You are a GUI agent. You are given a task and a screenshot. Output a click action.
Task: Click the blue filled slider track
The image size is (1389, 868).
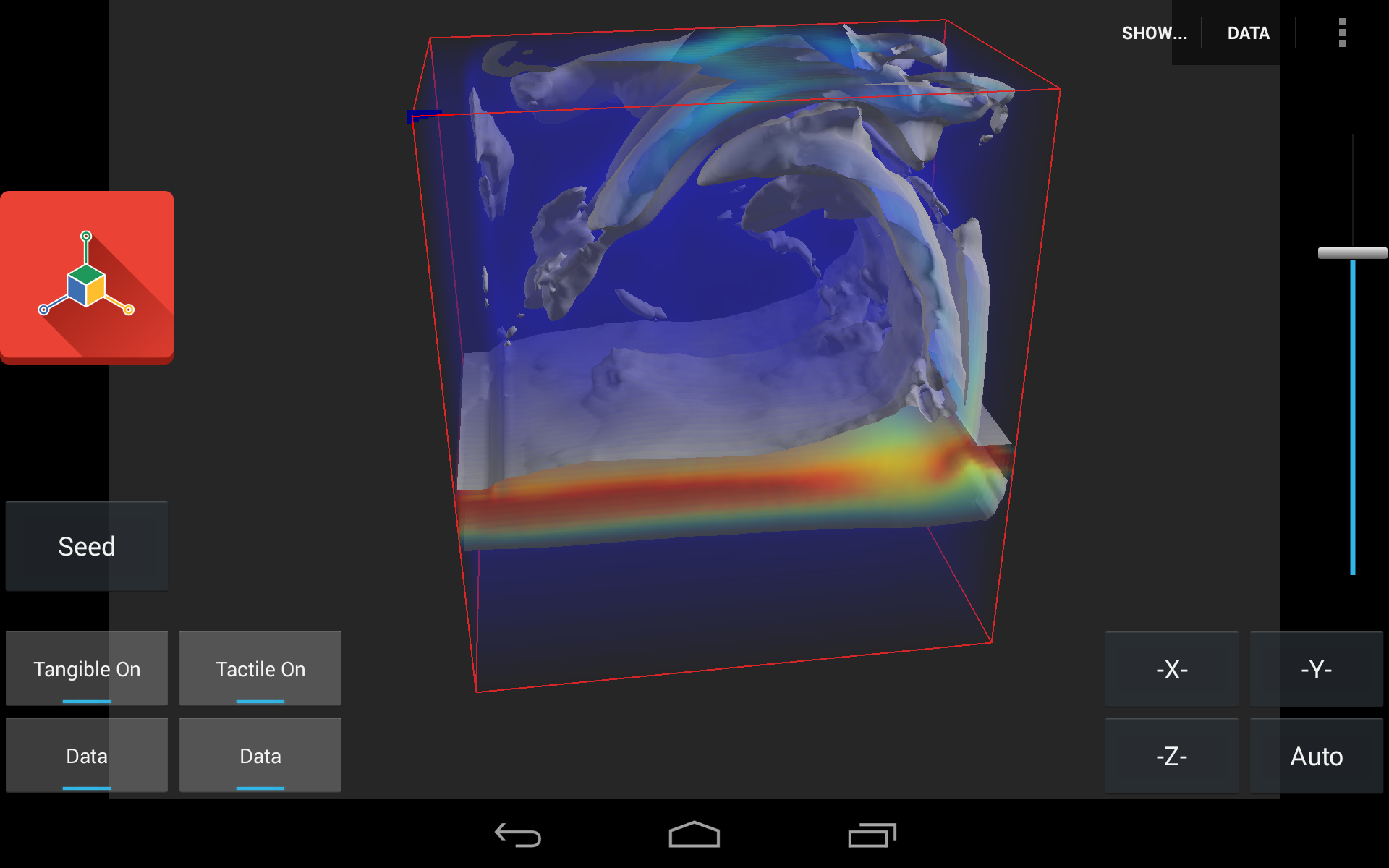[1352, 420]
